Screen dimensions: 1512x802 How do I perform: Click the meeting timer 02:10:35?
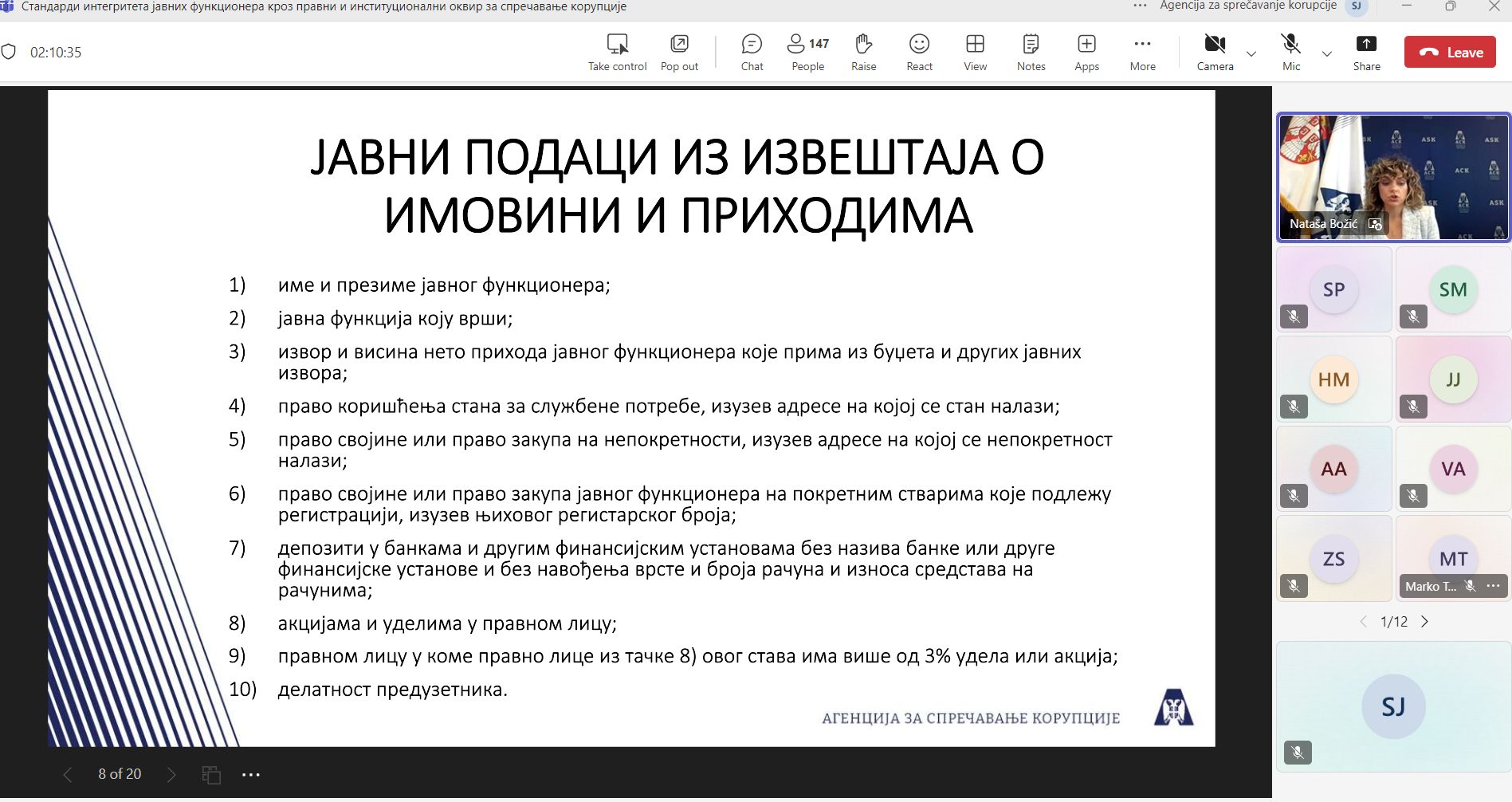point(56,53)
